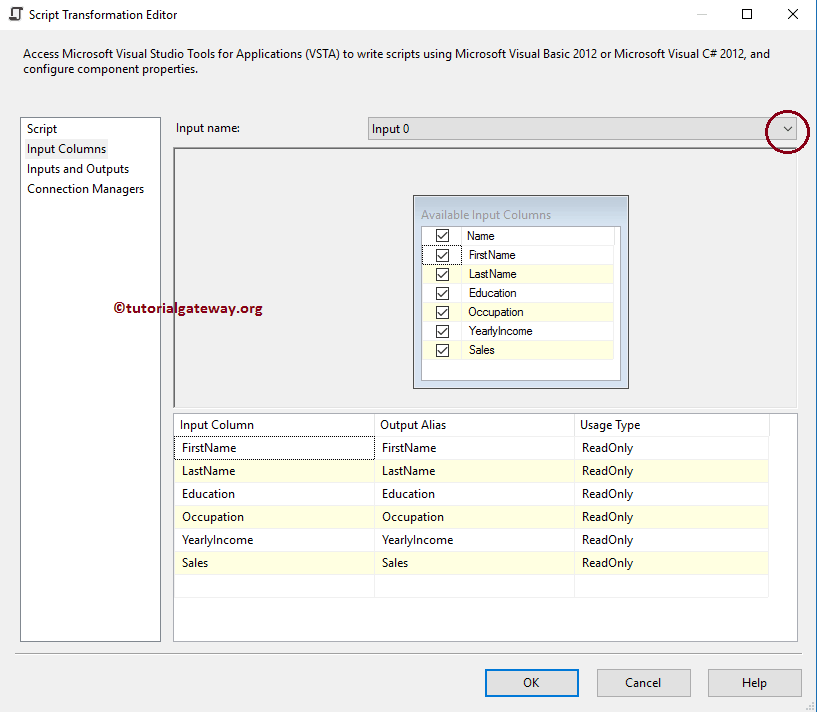The image size is (817, 712).
Task: Uncheck the Sales input column
Action: [x=442, y=349]
